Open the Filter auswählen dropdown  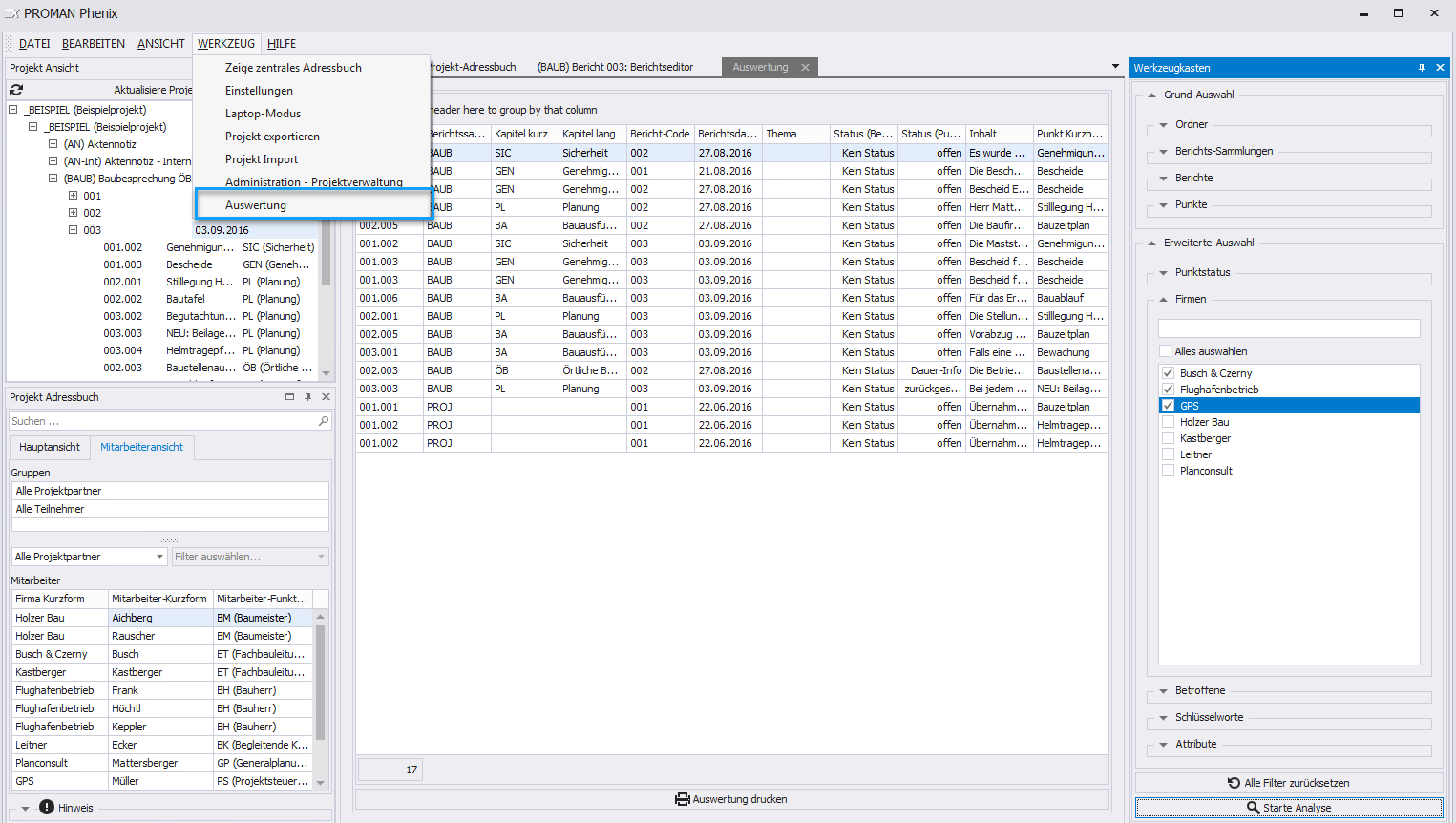pyautogui.click(x=321, y=557)
